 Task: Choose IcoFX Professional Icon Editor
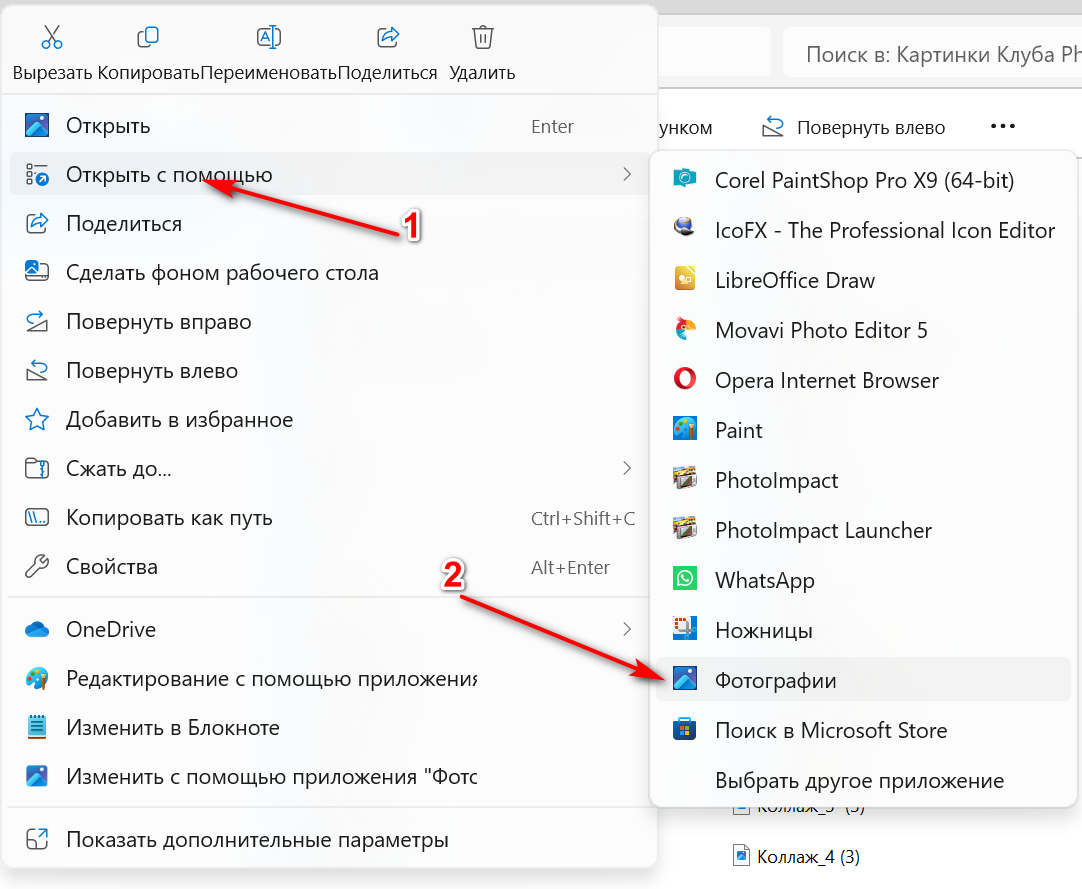863,230
